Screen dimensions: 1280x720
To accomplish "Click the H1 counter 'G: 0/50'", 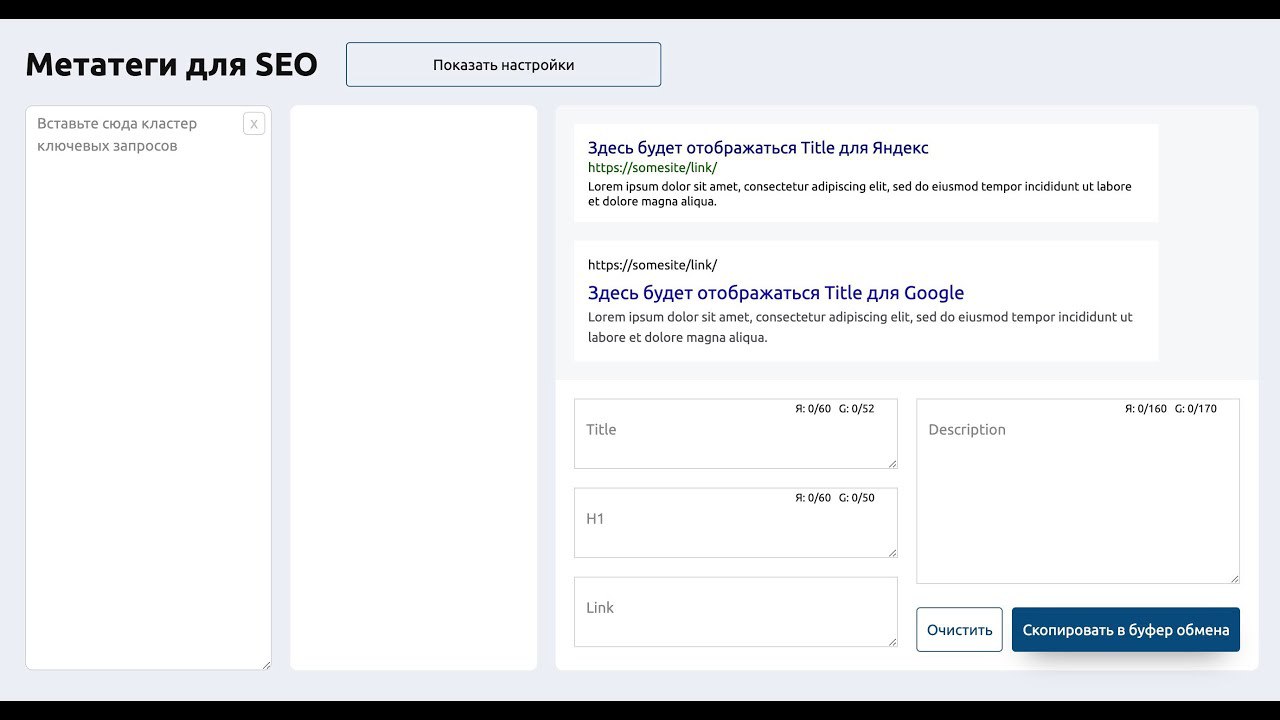I will coord(856,498).
